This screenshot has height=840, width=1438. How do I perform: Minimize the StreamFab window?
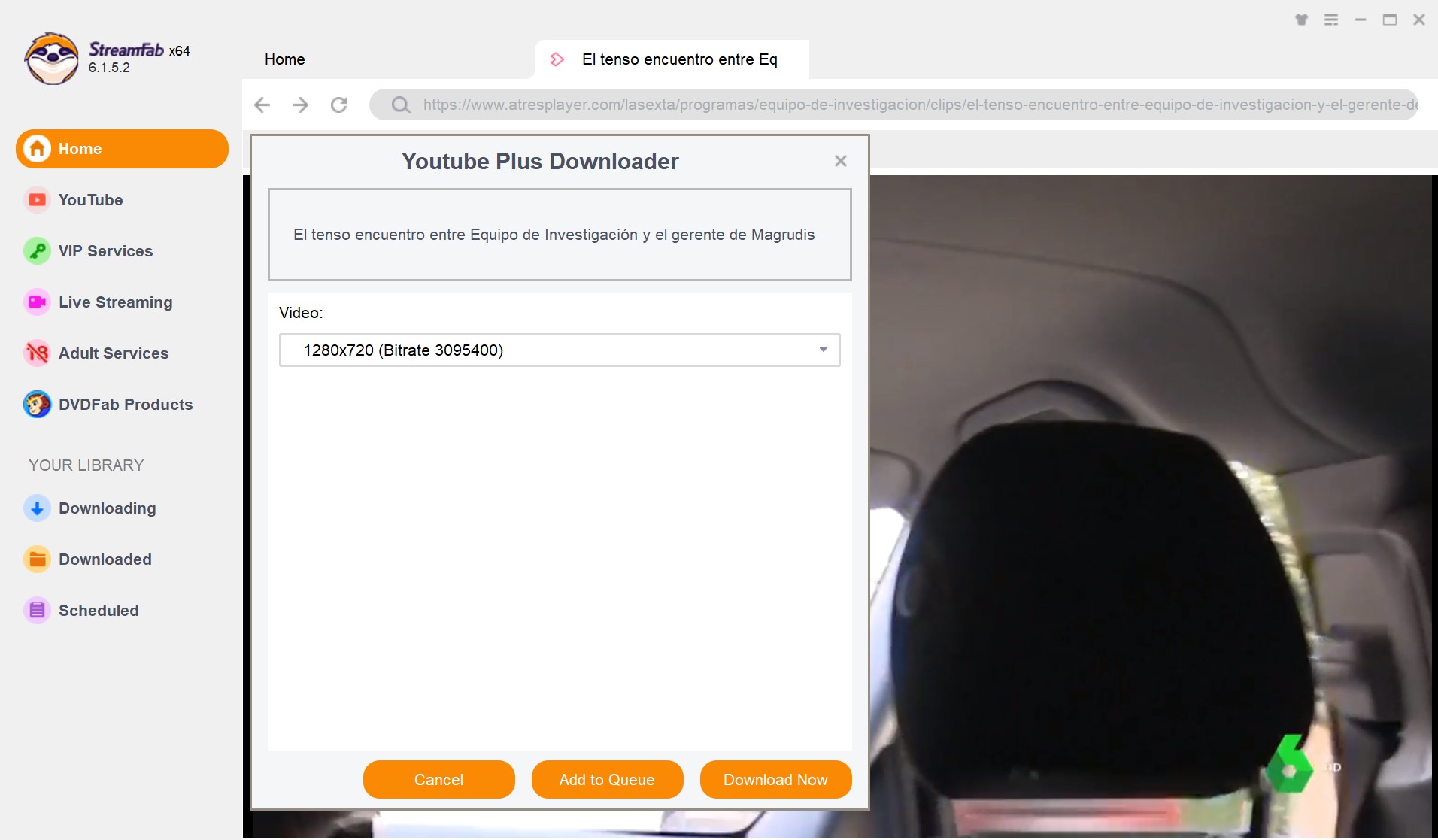(1361, 20)
